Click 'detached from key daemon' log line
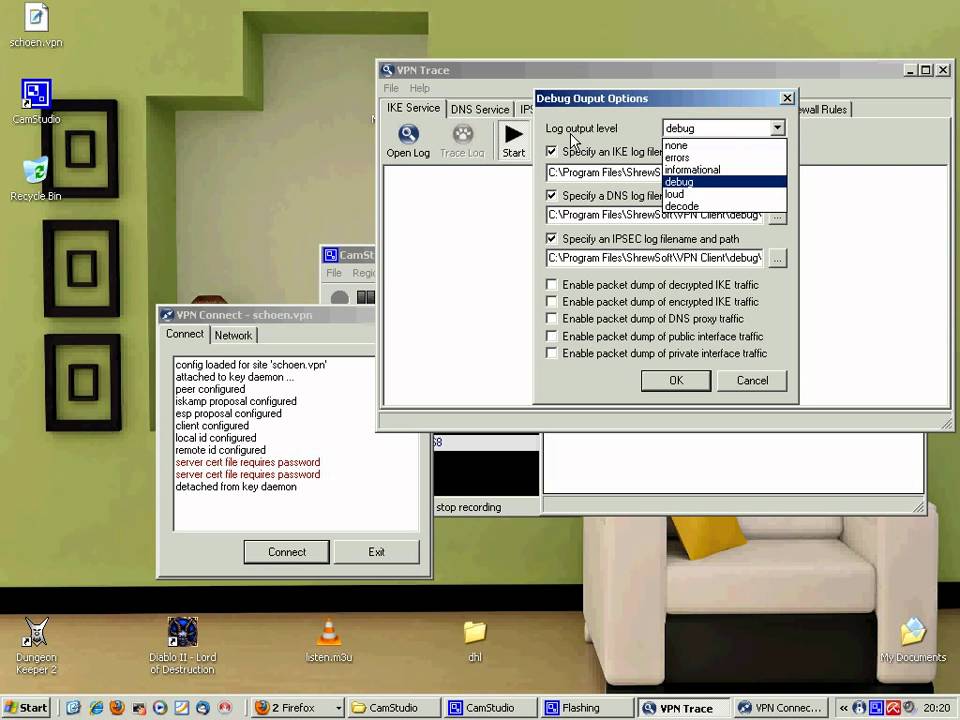The height and width of the screenshot is (720, 960). [x=236, y=487]
